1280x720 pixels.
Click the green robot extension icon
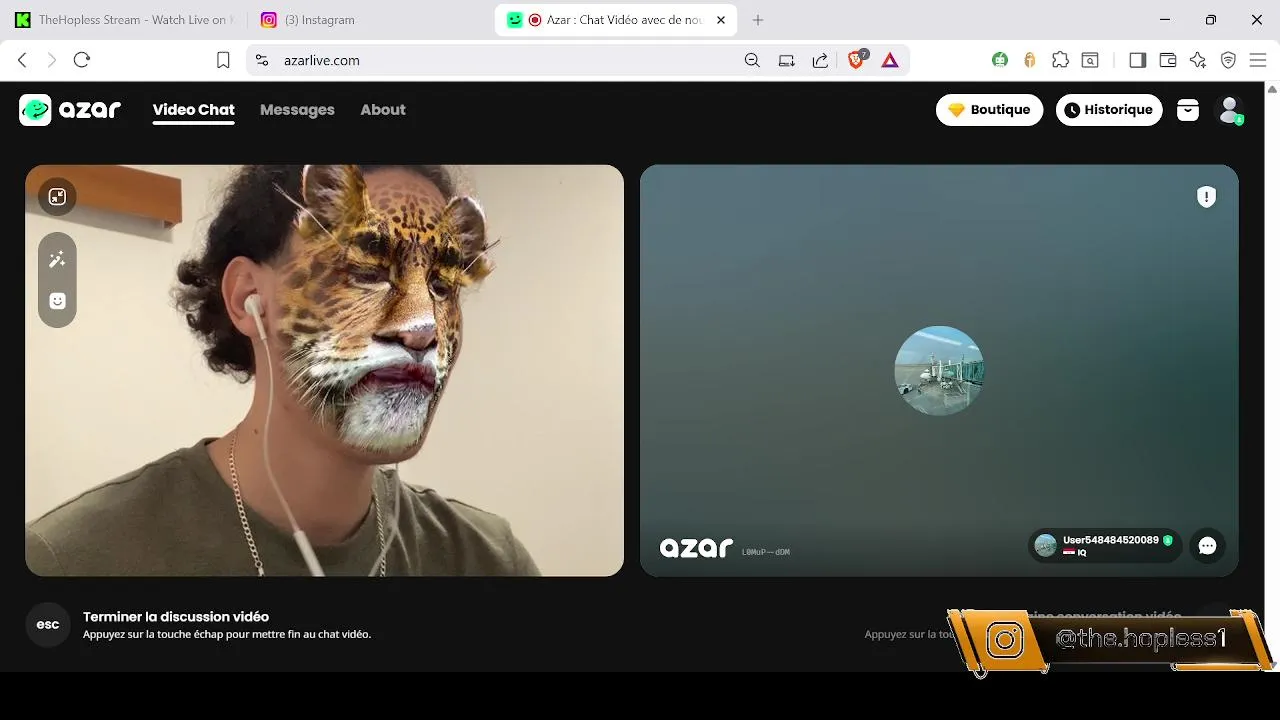coord(1000,60)
